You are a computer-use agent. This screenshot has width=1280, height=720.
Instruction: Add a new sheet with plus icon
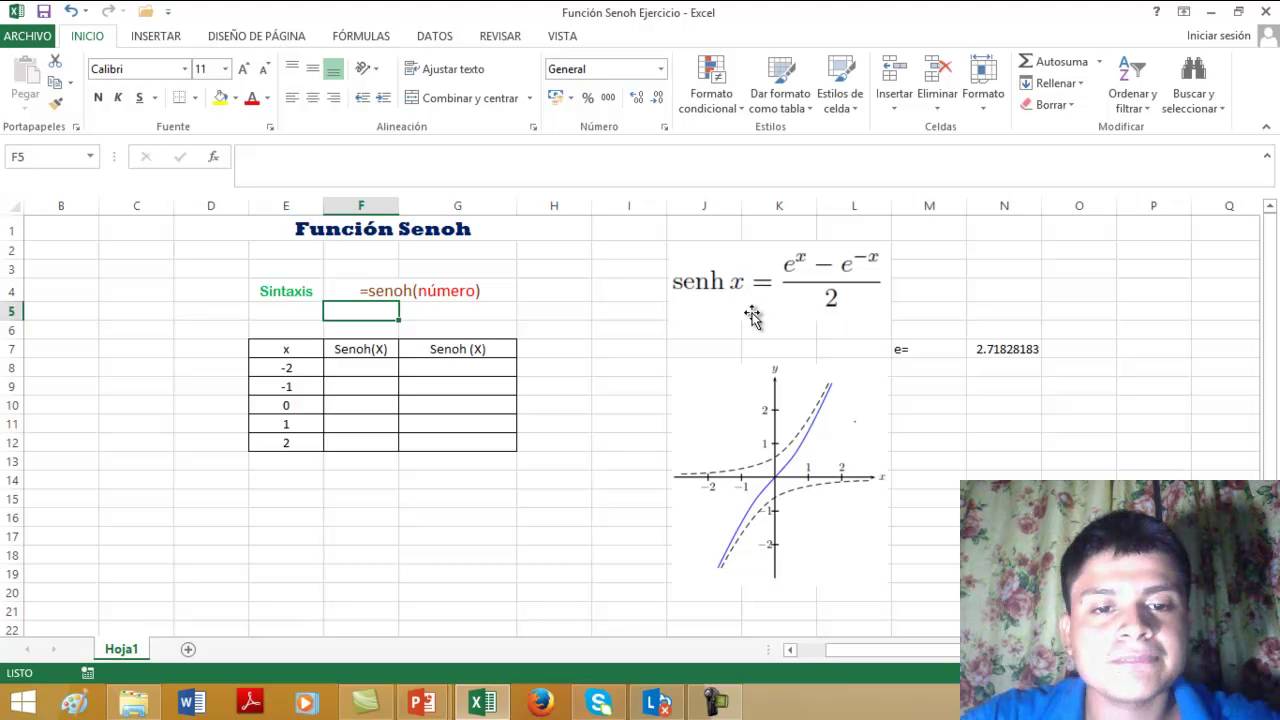[x=188, y=649]
